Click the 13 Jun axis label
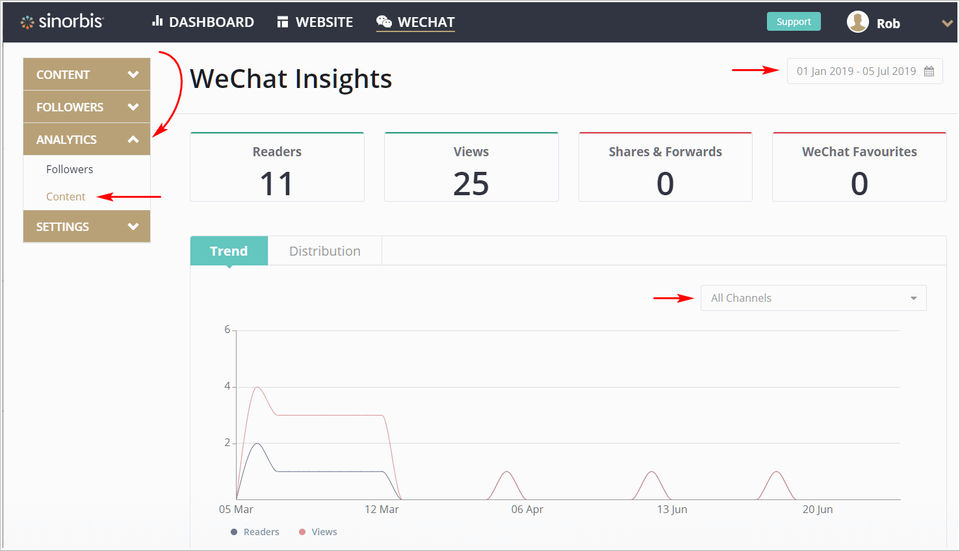The width and height of the screenshot is (960, 551). [x=672, y=509]
